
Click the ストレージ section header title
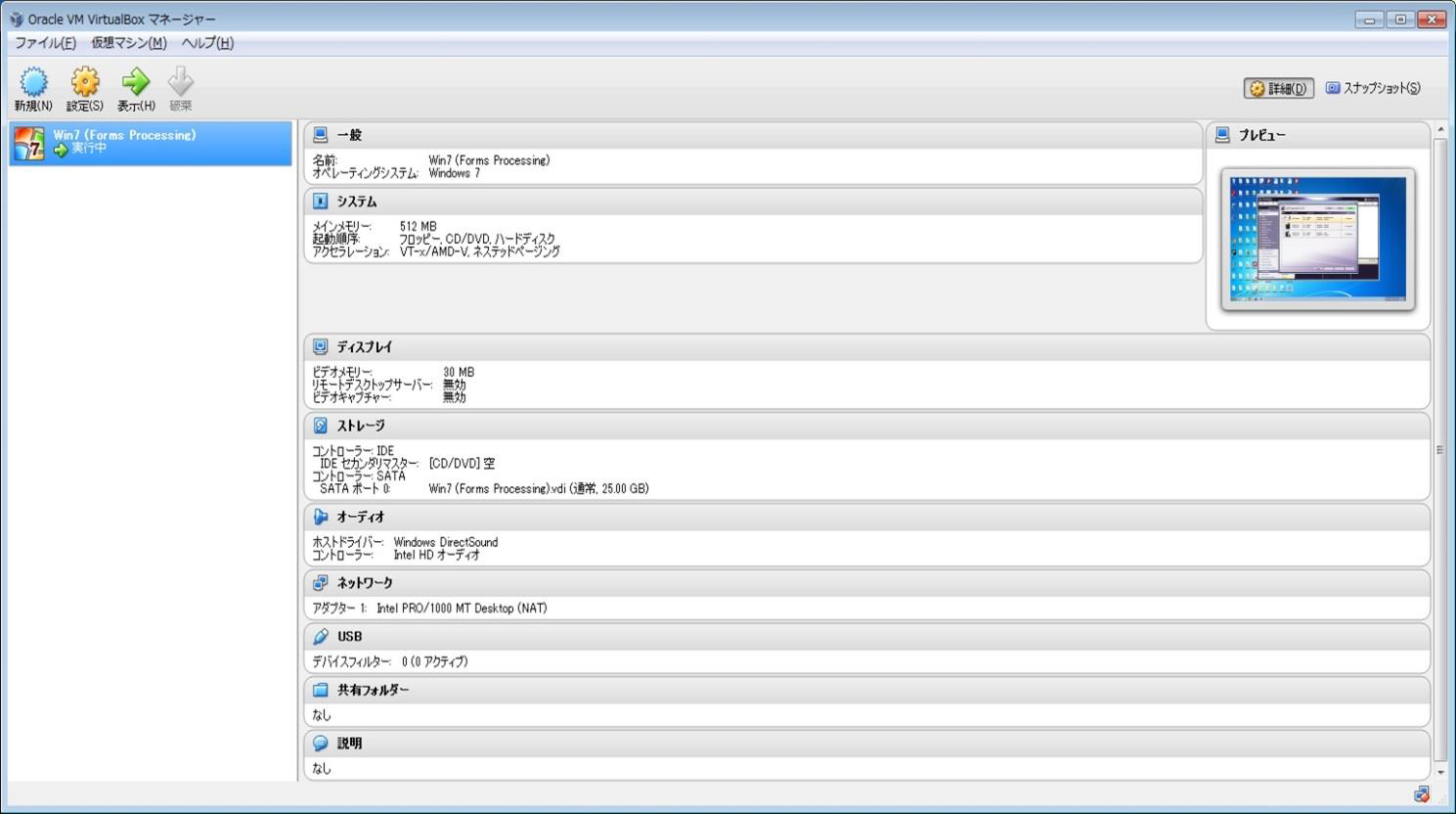pos(361,426)
